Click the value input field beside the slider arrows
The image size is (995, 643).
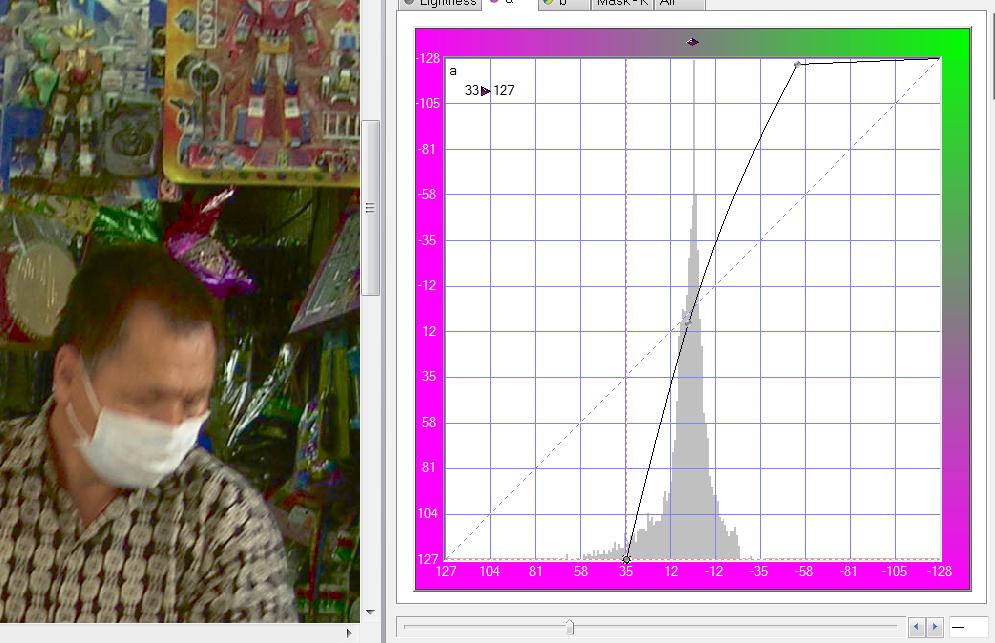(968, 627)
